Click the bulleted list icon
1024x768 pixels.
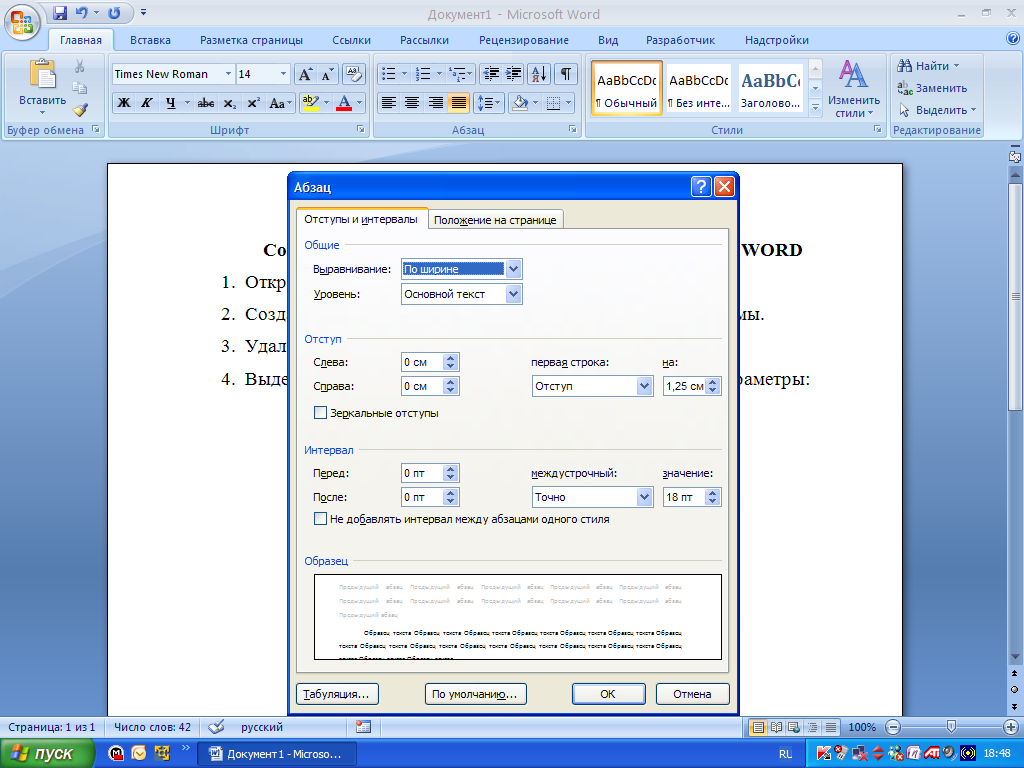[x=389, y=74]
